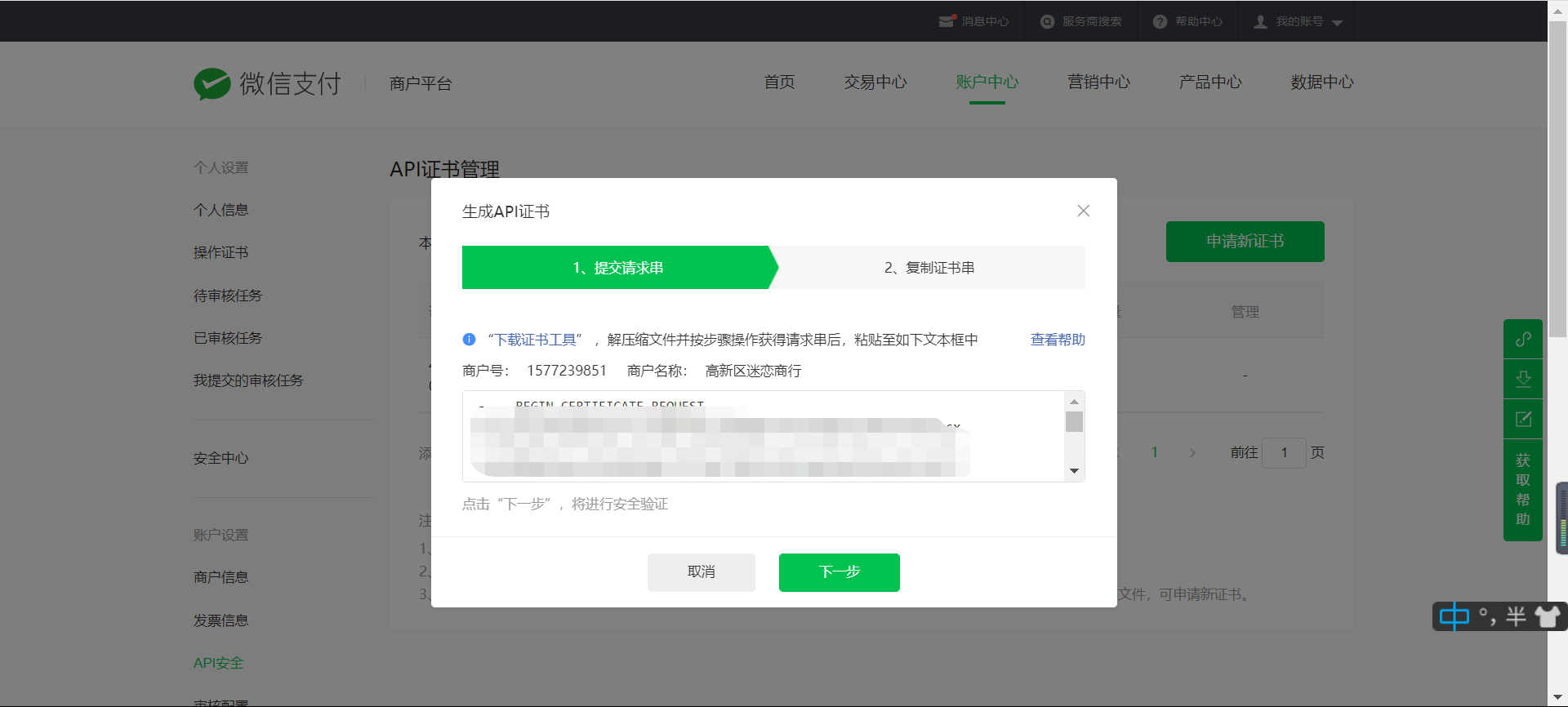Image resolution: width=1568 pixels, height=707 pixels.
Task: Select step 2 复制证书串 tab
Action: click(x=929, y=268)
